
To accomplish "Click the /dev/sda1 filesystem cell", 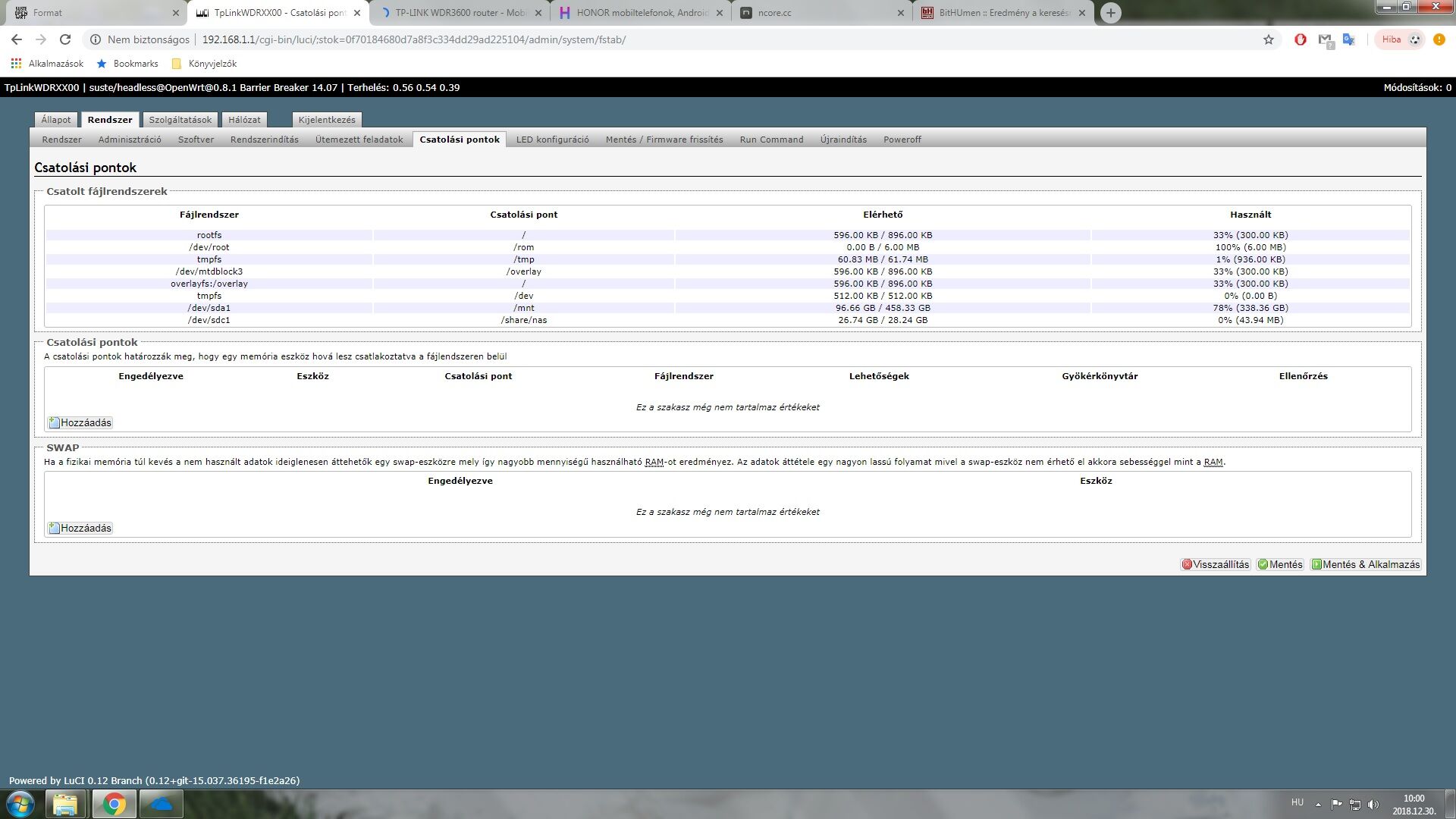I will (x=209, y=308).
